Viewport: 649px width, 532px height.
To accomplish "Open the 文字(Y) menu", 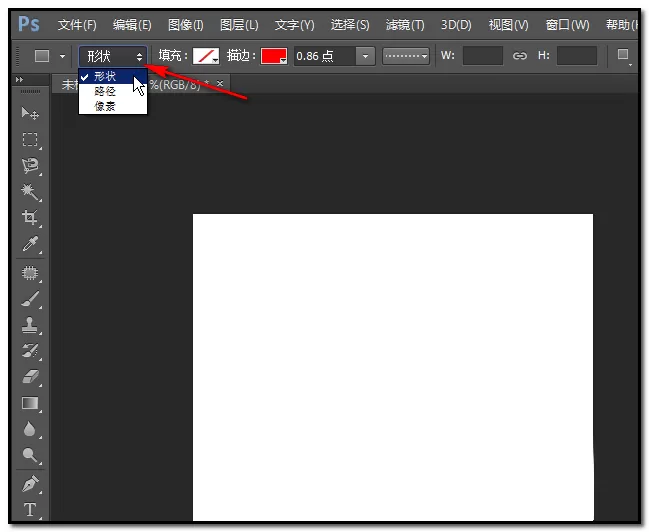I will tap(294, 25).
